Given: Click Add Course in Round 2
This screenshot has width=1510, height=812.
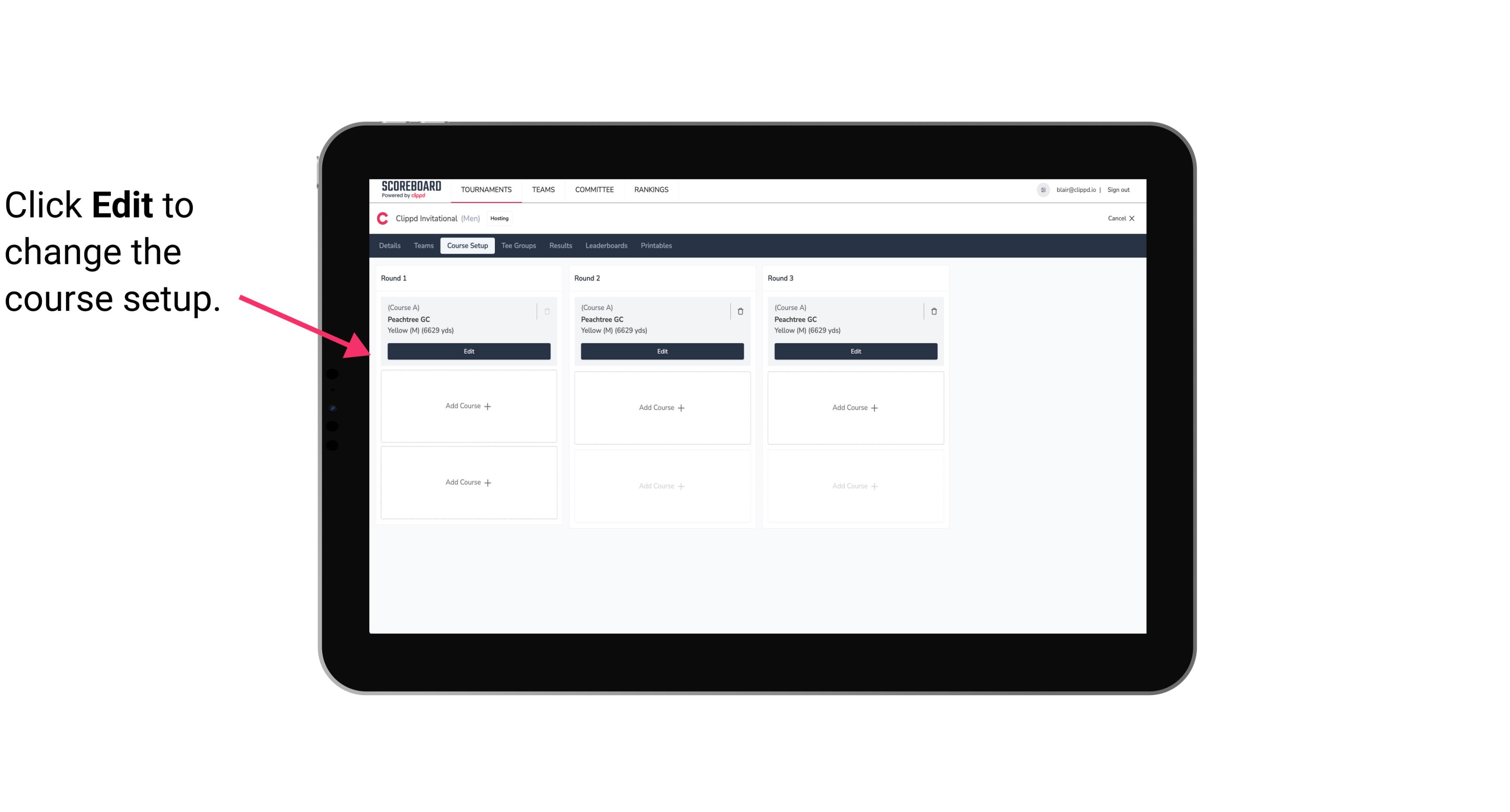Looking at the screenshot, I should [x=661, y=407].
